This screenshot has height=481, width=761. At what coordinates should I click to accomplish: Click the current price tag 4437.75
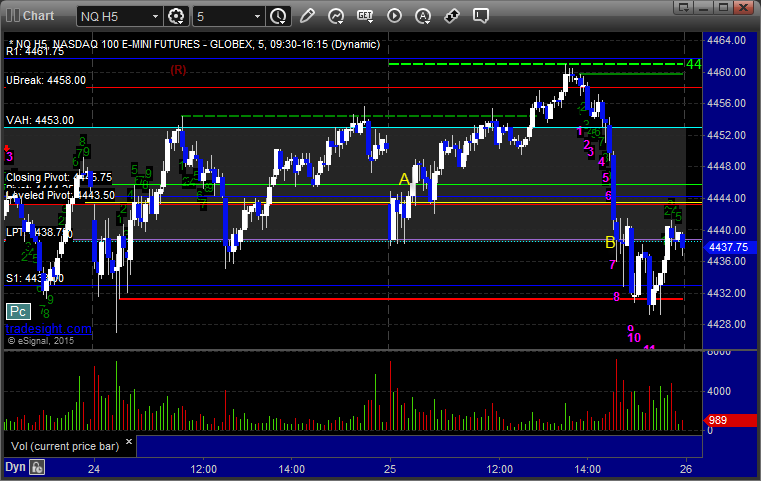(728, 248)
